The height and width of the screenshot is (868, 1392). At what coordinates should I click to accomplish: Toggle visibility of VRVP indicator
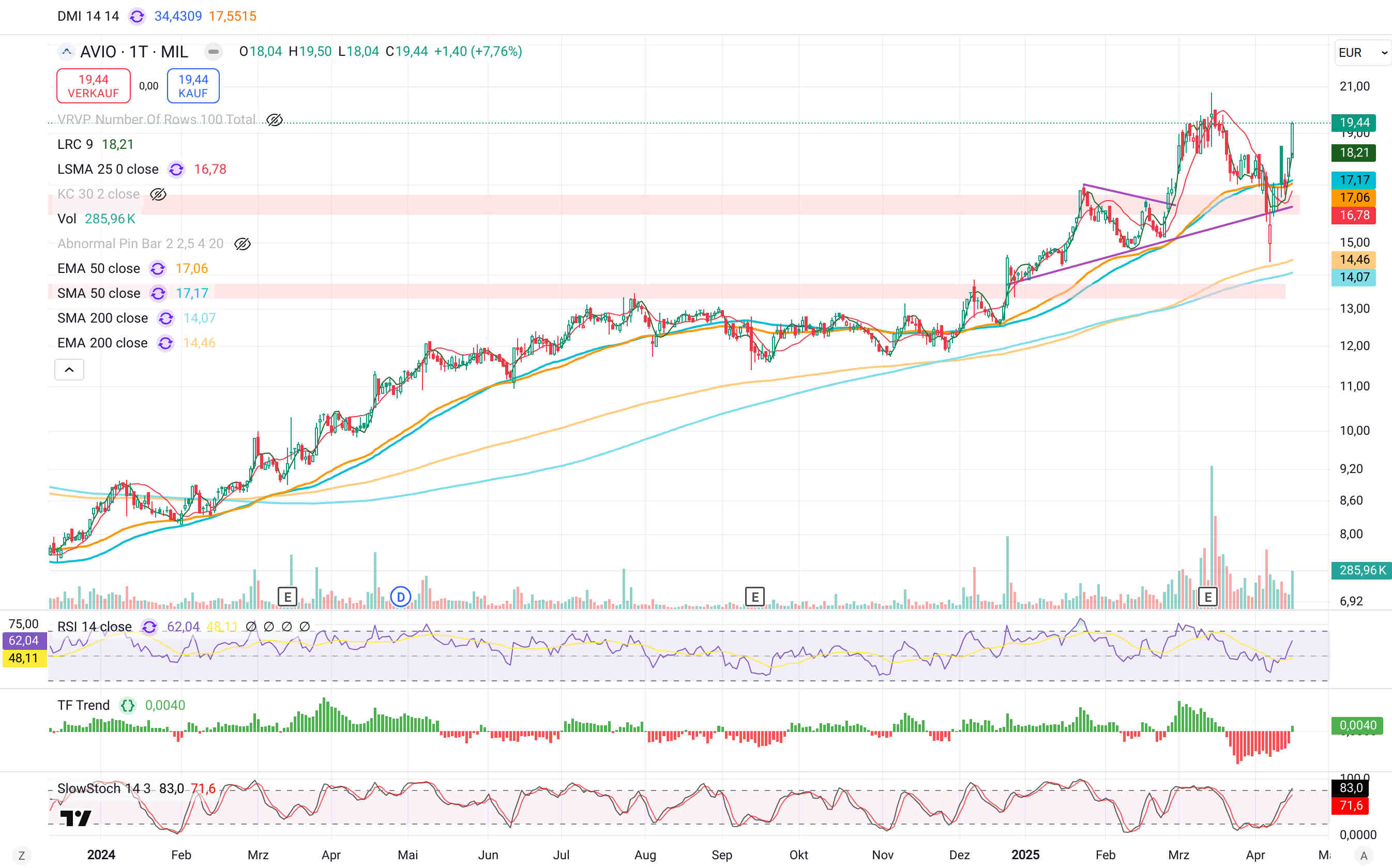[275, 120]
